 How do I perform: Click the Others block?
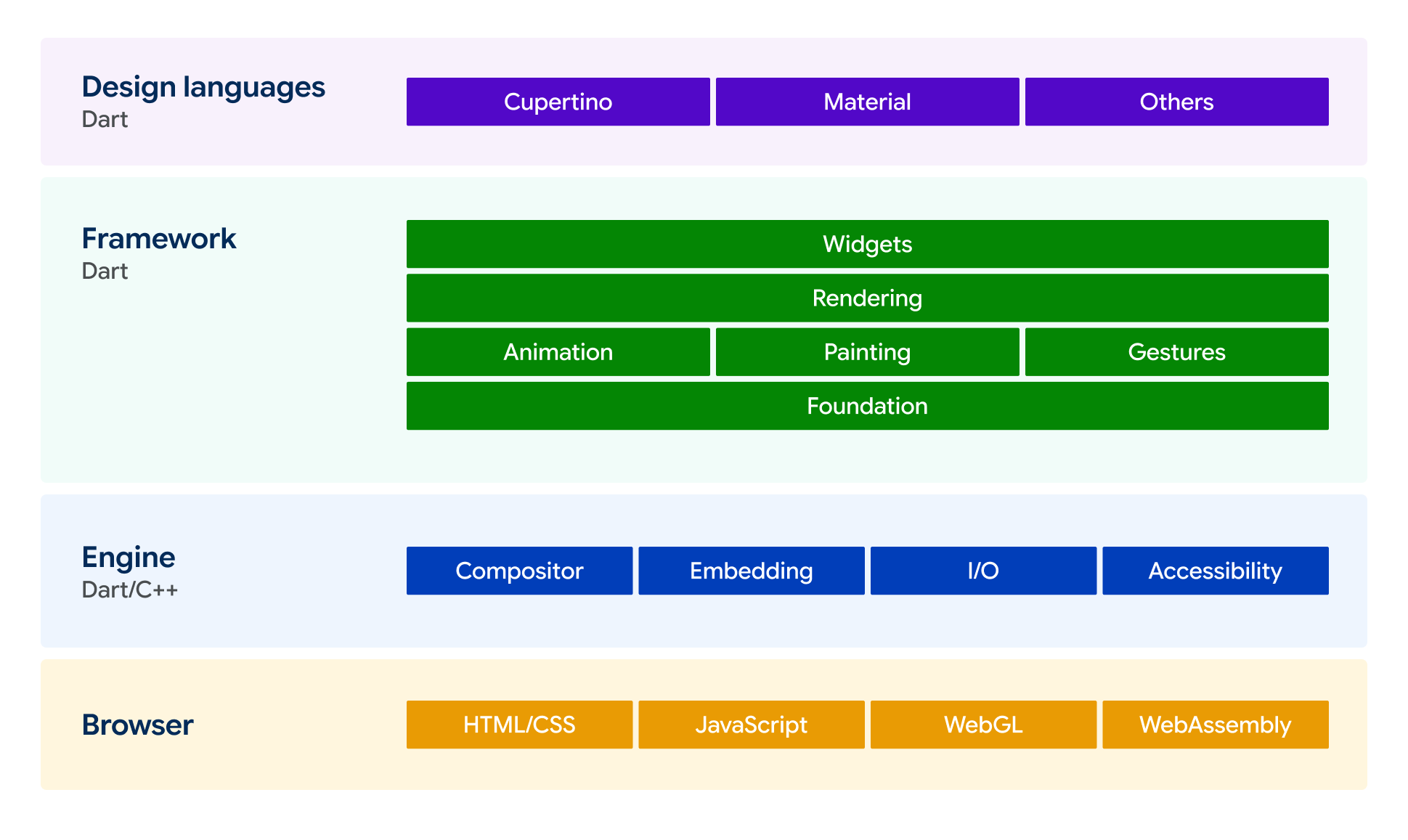click(1176, 102)
